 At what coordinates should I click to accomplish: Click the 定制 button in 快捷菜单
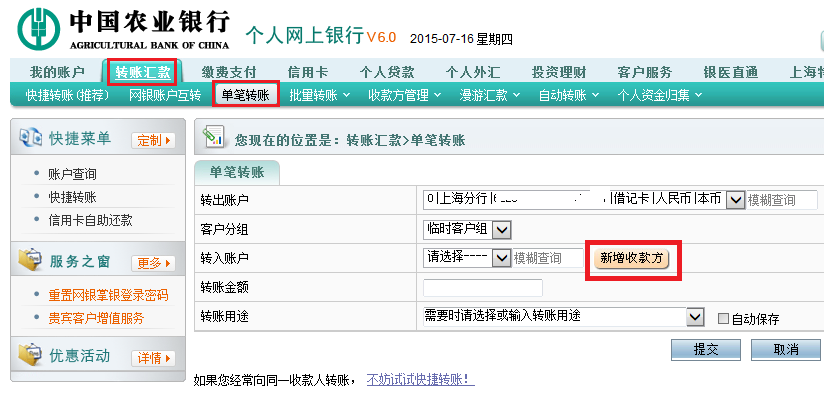(x=153, y=140)
